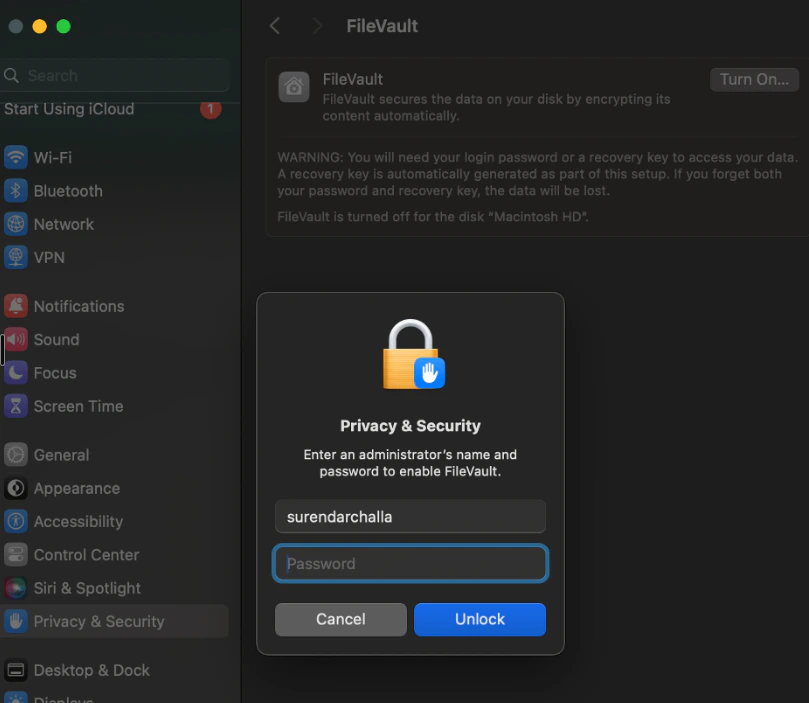Click the Control Center icon

(16, 554)
